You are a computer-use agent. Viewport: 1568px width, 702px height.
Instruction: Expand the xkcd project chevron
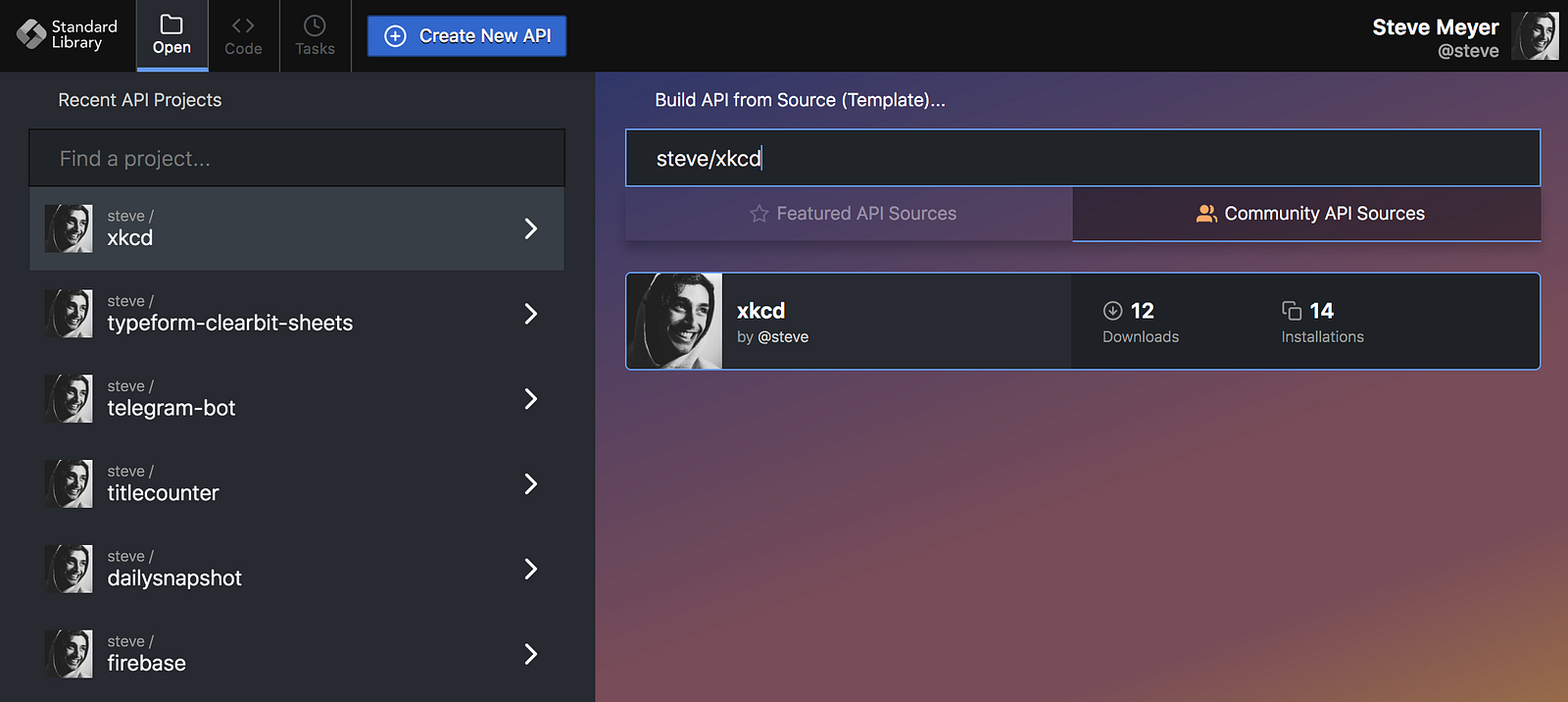click(530, 228)
